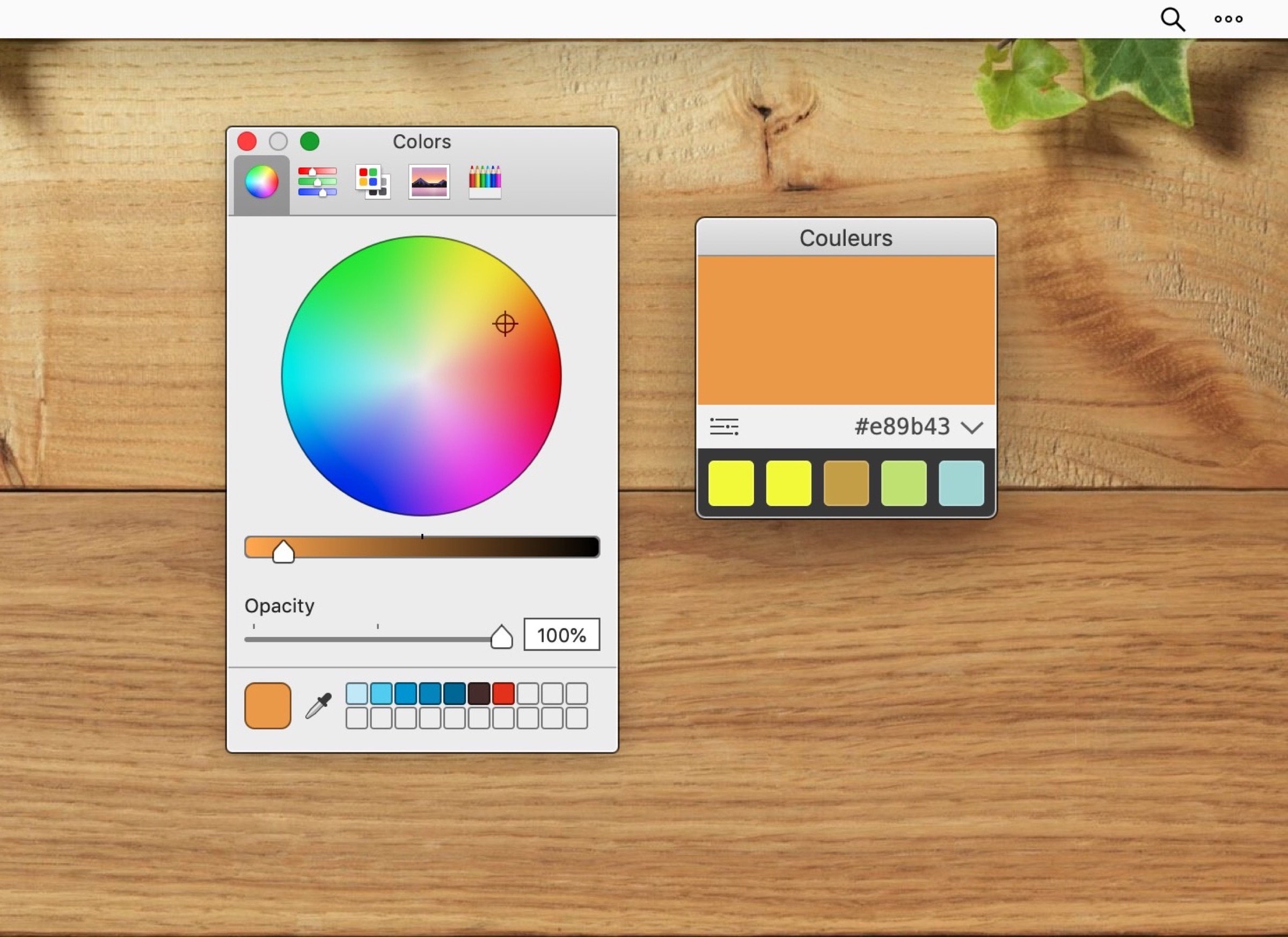Image resolution: width=1288 pixels, height=937 pixels.
Task: Open the image palettes tab
Action: (x=429, y=182)
